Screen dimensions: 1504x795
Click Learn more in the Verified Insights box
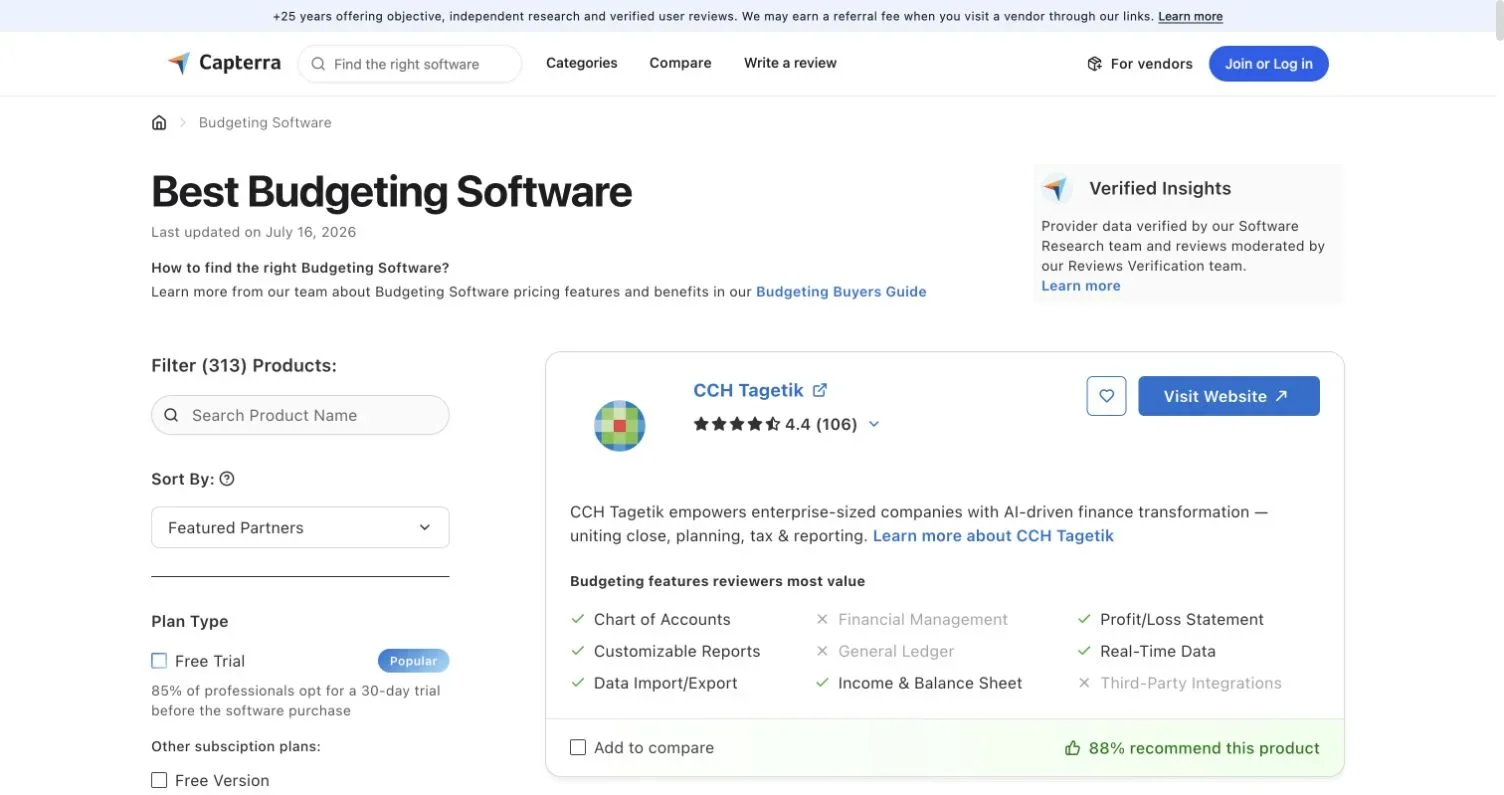[x=1081, y=286]
